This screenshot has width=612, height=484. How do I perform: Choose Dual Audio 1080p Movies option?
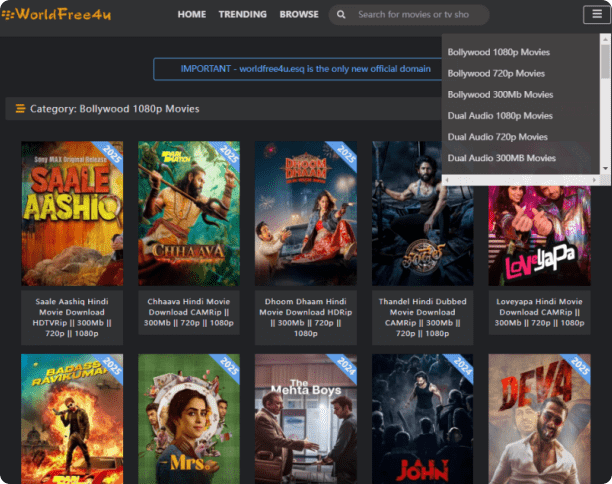[x=499, y=116]
